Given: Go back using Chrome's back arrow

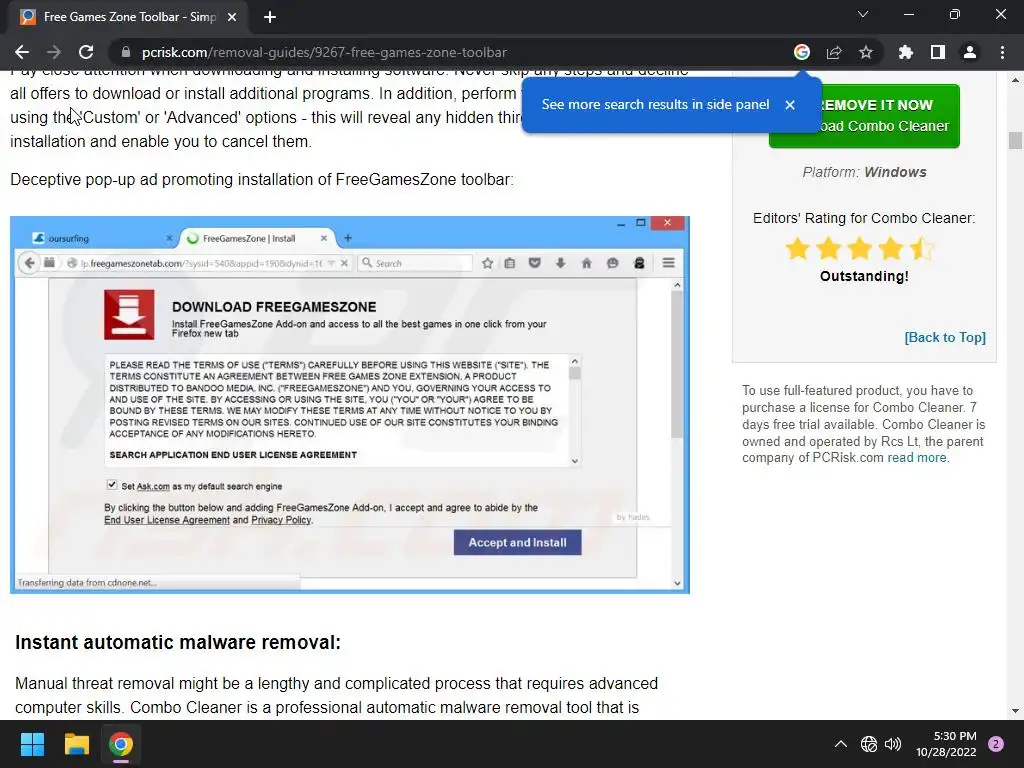Looking at the screenshot, I should (22, 52).
